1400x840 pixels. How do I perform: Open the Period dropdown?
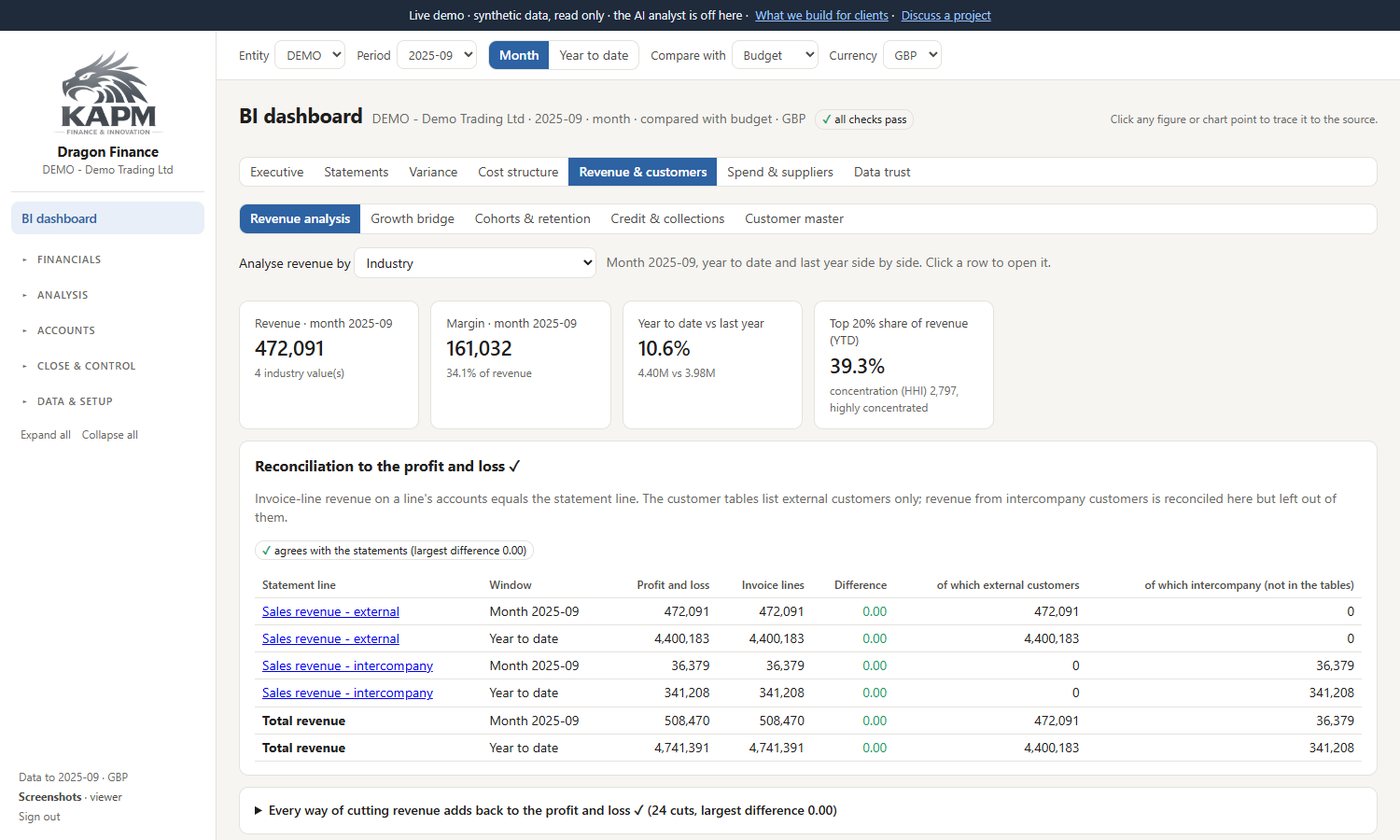[x=437, y=56]
